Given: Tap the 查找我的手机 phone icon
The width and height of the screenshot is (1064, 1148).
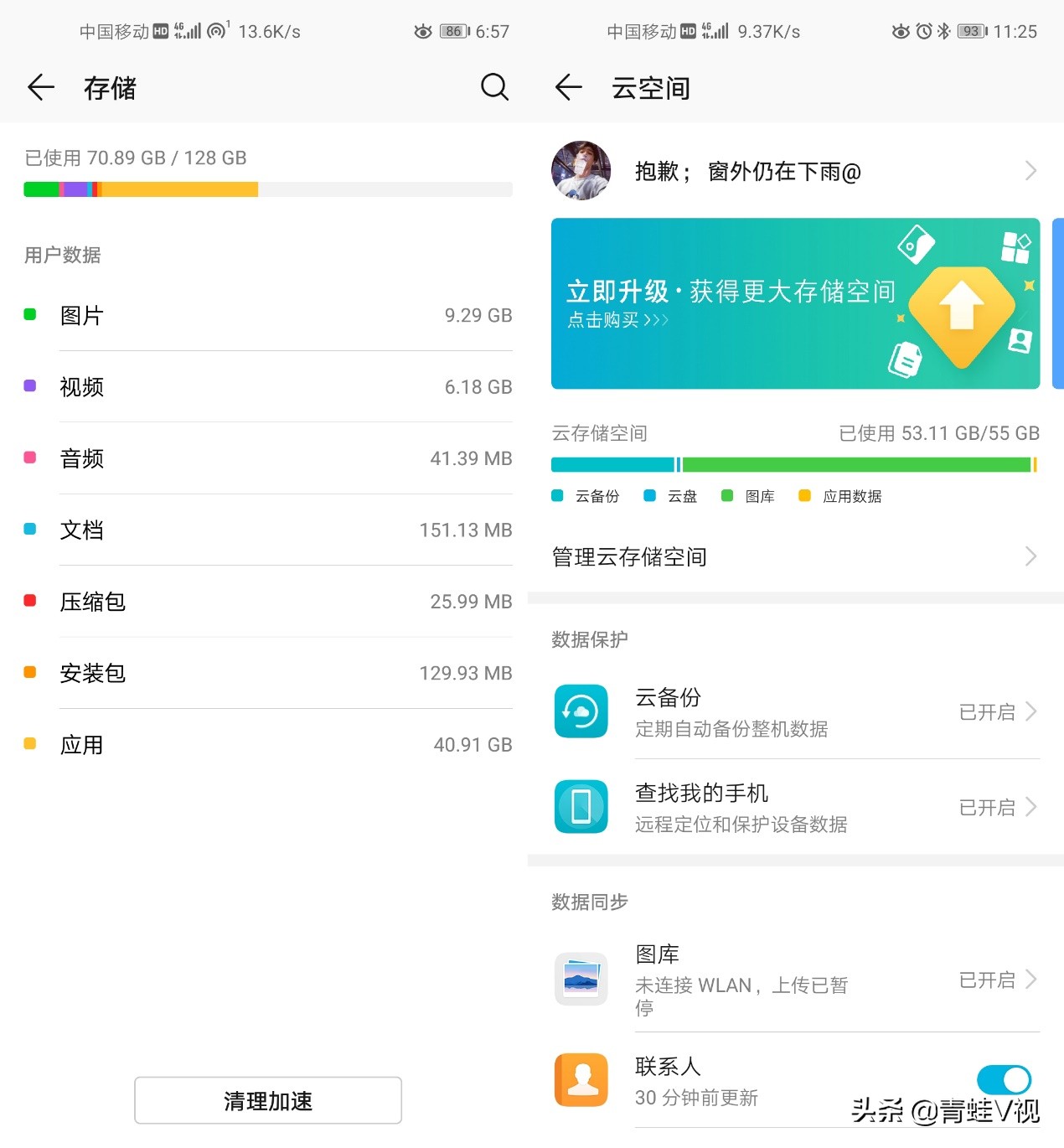Looking at the screenshot, I should (x=581, y=807).
